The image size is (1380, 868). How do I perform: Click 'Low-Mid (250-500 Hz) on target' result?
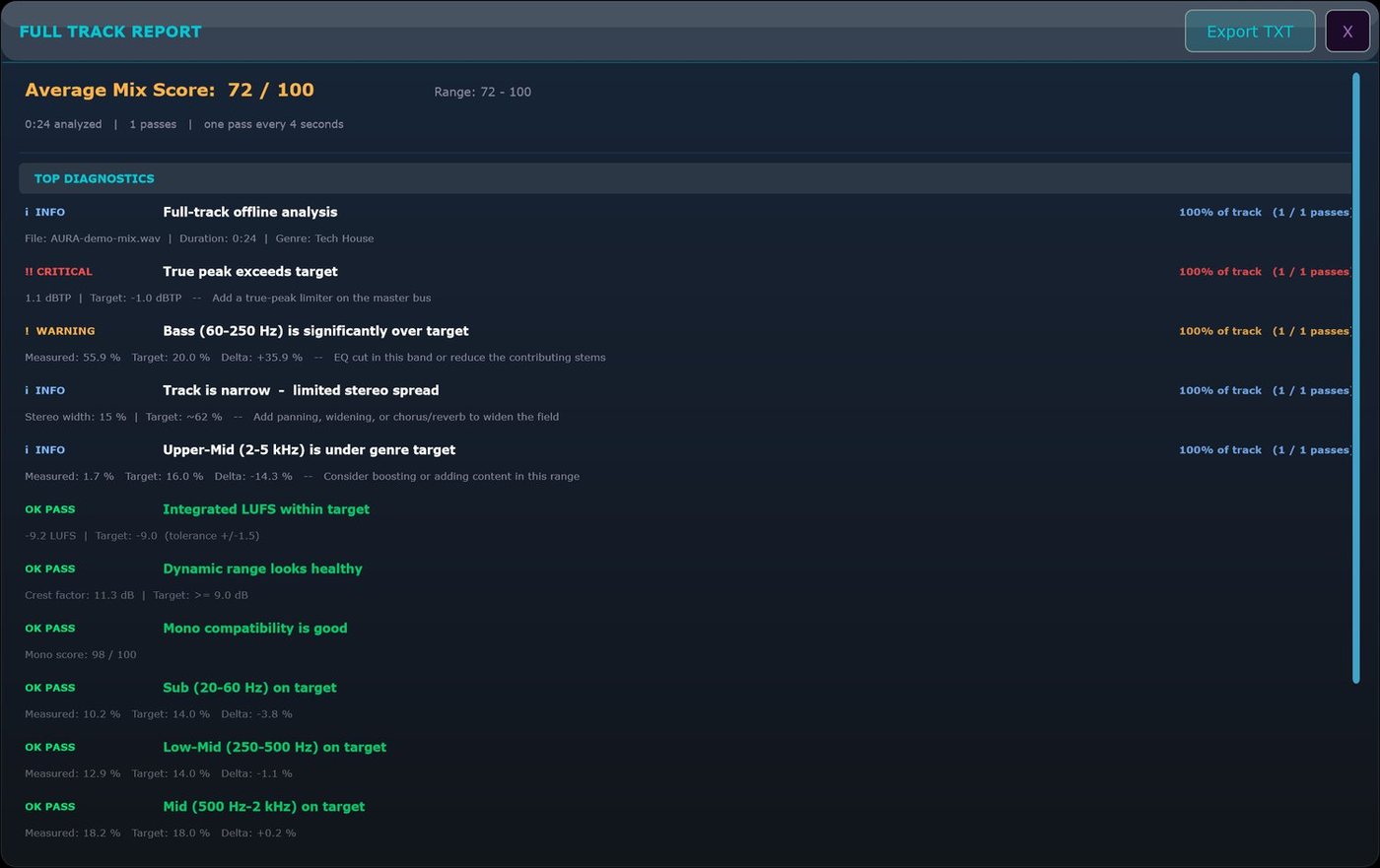coord(274,747)
